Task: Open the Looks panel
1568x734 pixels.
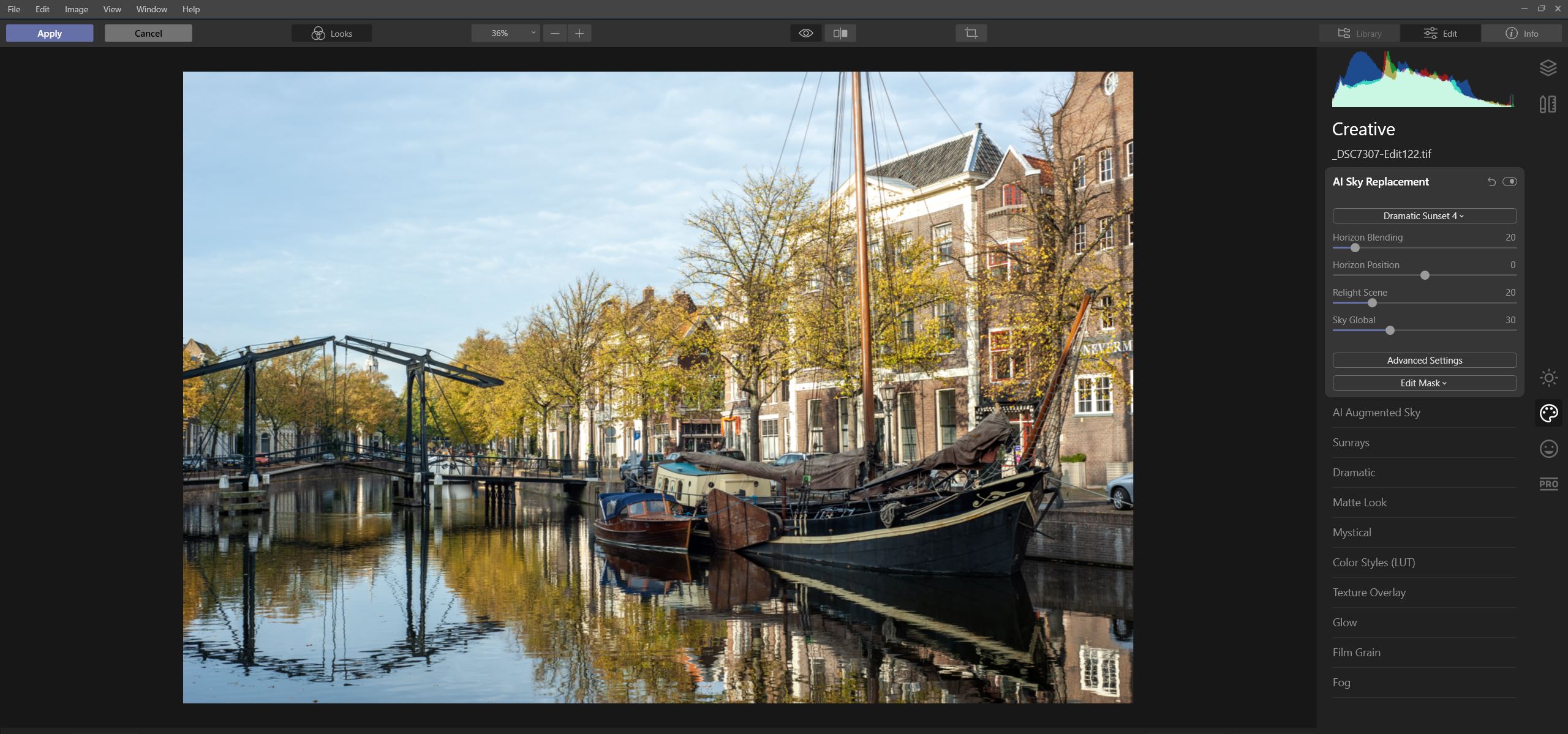Action: [x=331, y=33]
